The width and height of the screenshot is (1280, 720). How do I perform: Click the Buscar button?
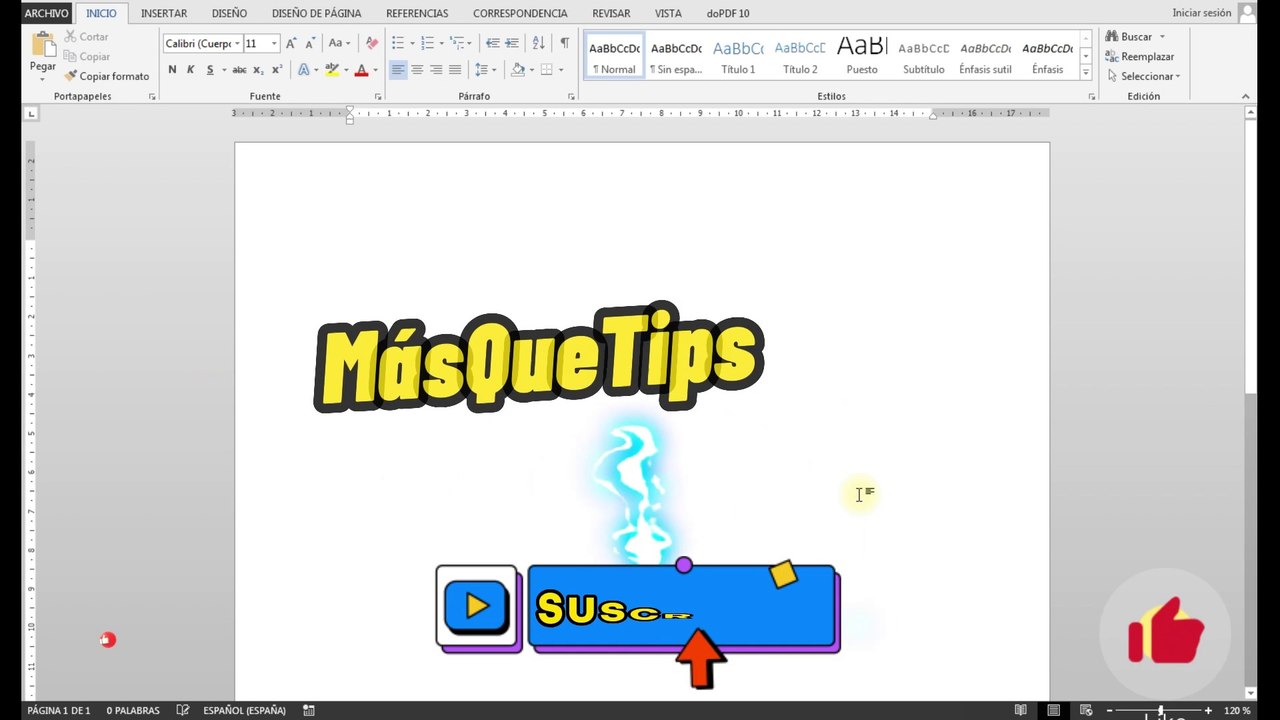tap(1135, 37)
